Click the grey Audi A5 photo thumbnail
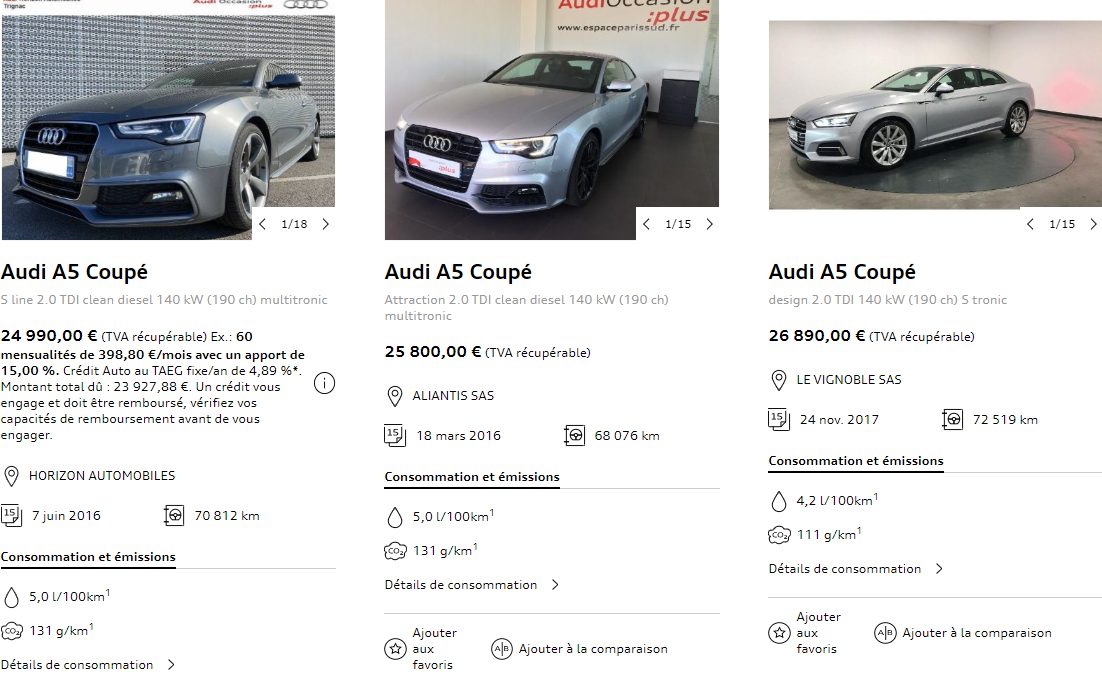This screenshot has width=1102, height=691. [168, 120]
